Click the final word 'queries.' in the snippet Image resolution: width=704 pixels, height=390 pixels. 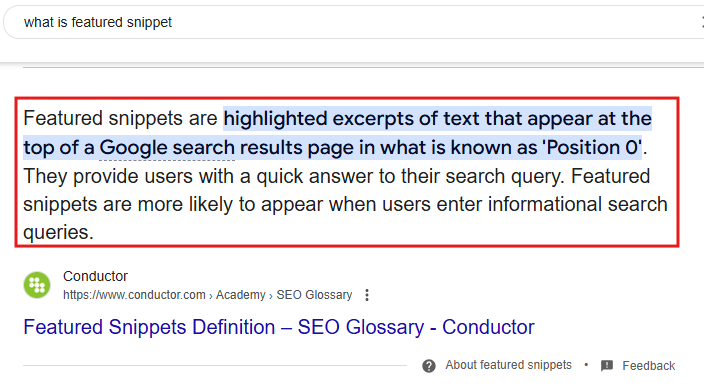[58, 233]
